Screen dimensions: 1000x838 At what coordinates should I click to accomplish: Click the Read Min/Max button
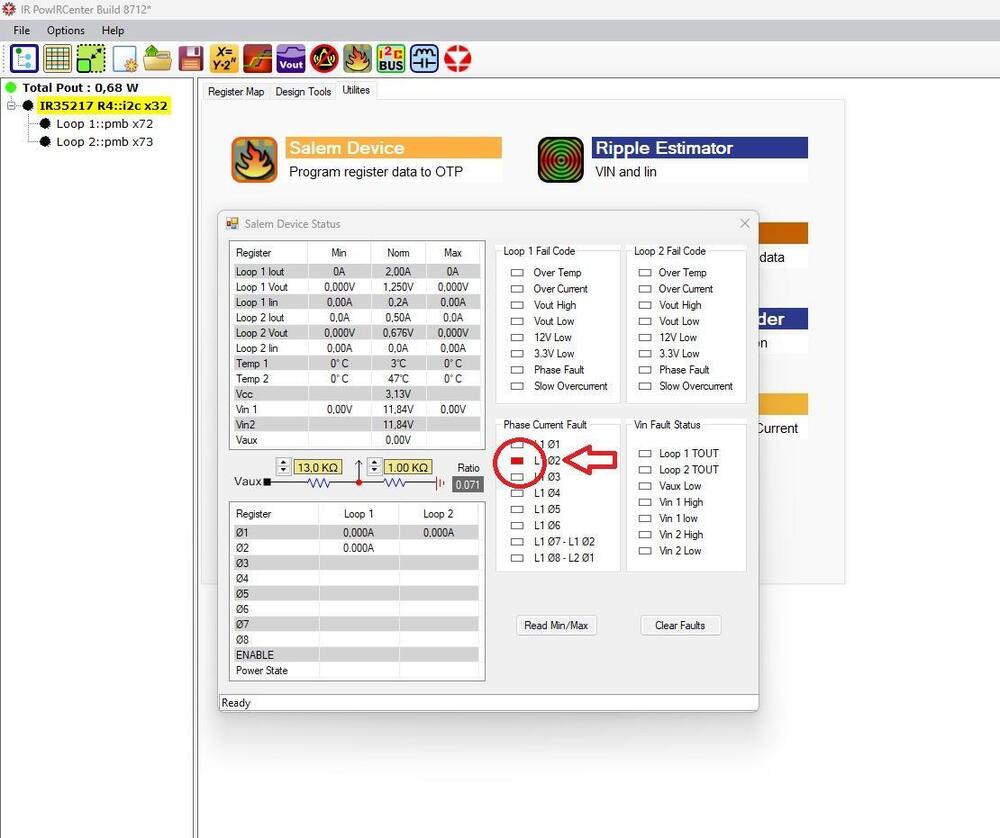[556, 626]
